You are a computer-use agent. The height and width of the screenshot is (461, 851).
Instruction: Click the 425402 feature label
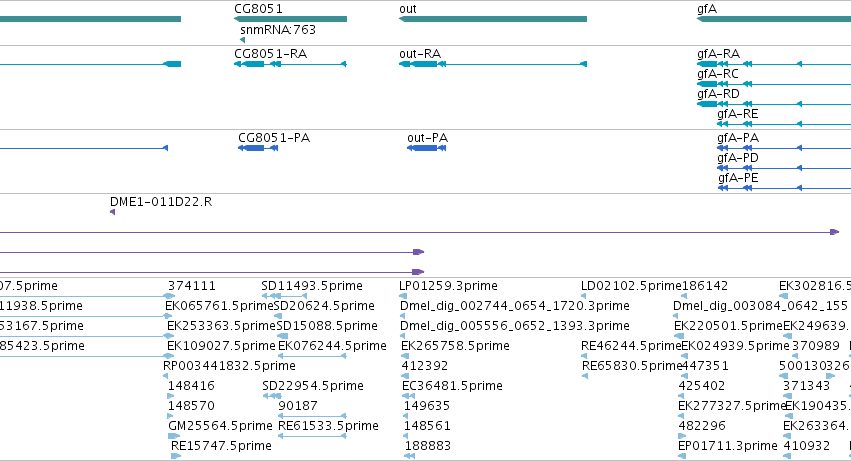(x=702, y=387)
